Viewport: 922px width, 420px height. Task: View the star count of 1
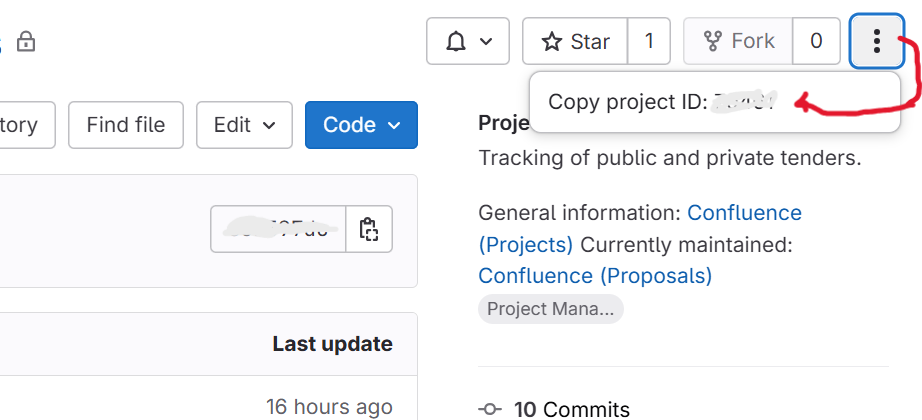point(649,41)
